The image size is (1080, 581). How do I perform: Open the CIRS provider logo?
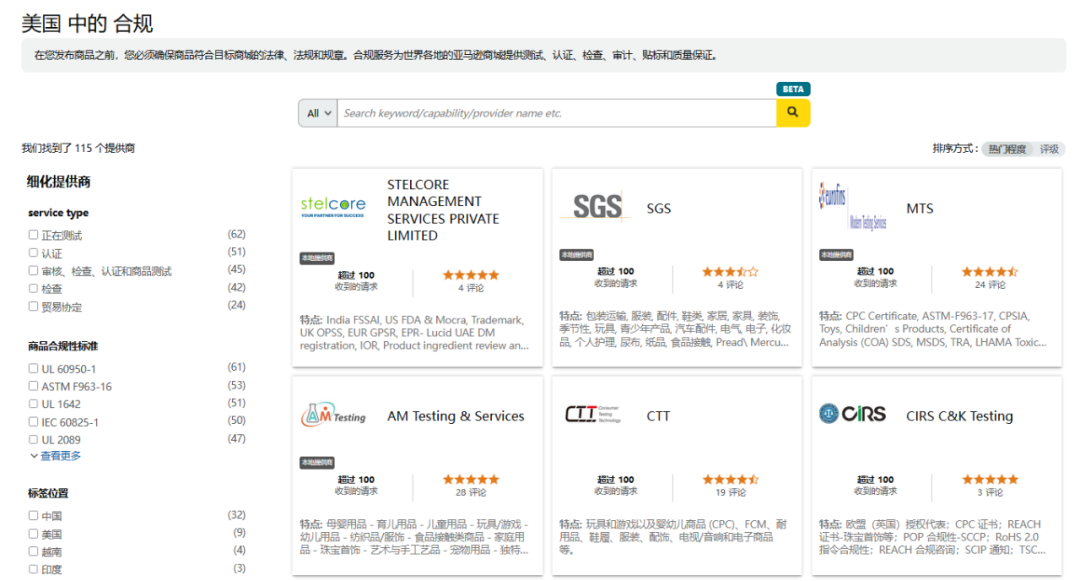pos(853,414)
